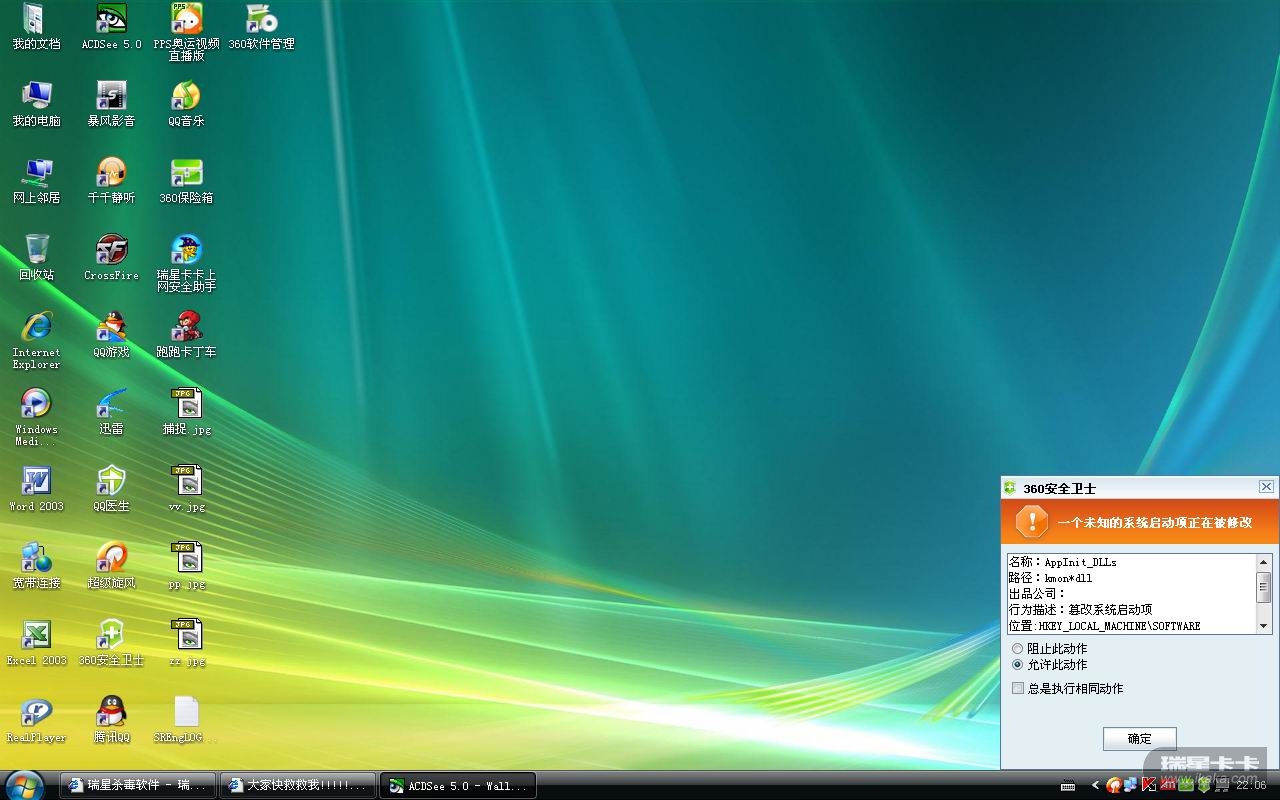Click the 千千静听 music player icon
Image resolution: width=1280 pixels, height=800 pixels.
(x=111, y=181)
